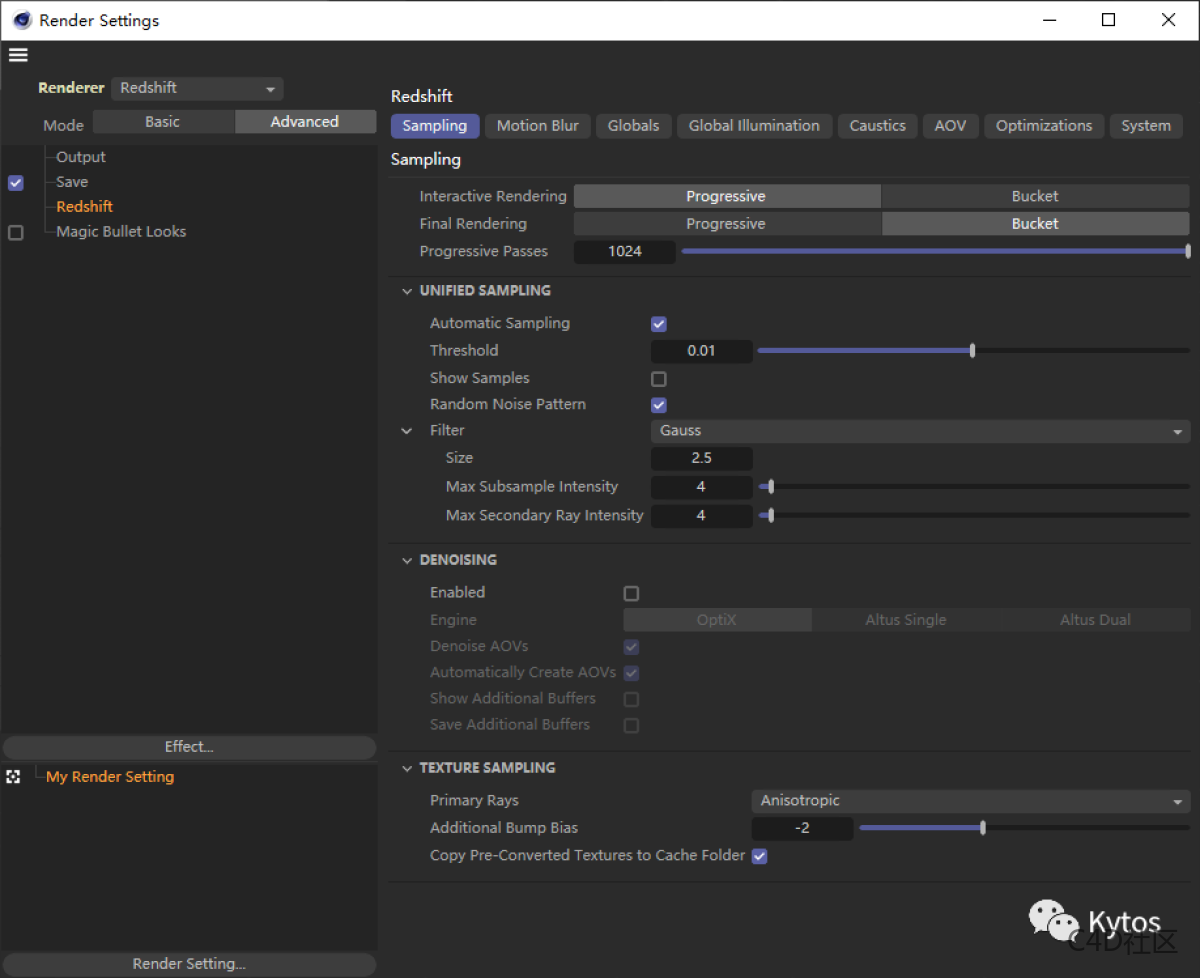This screenshot has height=978, width=1200.
Task: Set Interactive Rendering to Bucket
Action: tap(1034, 195)
